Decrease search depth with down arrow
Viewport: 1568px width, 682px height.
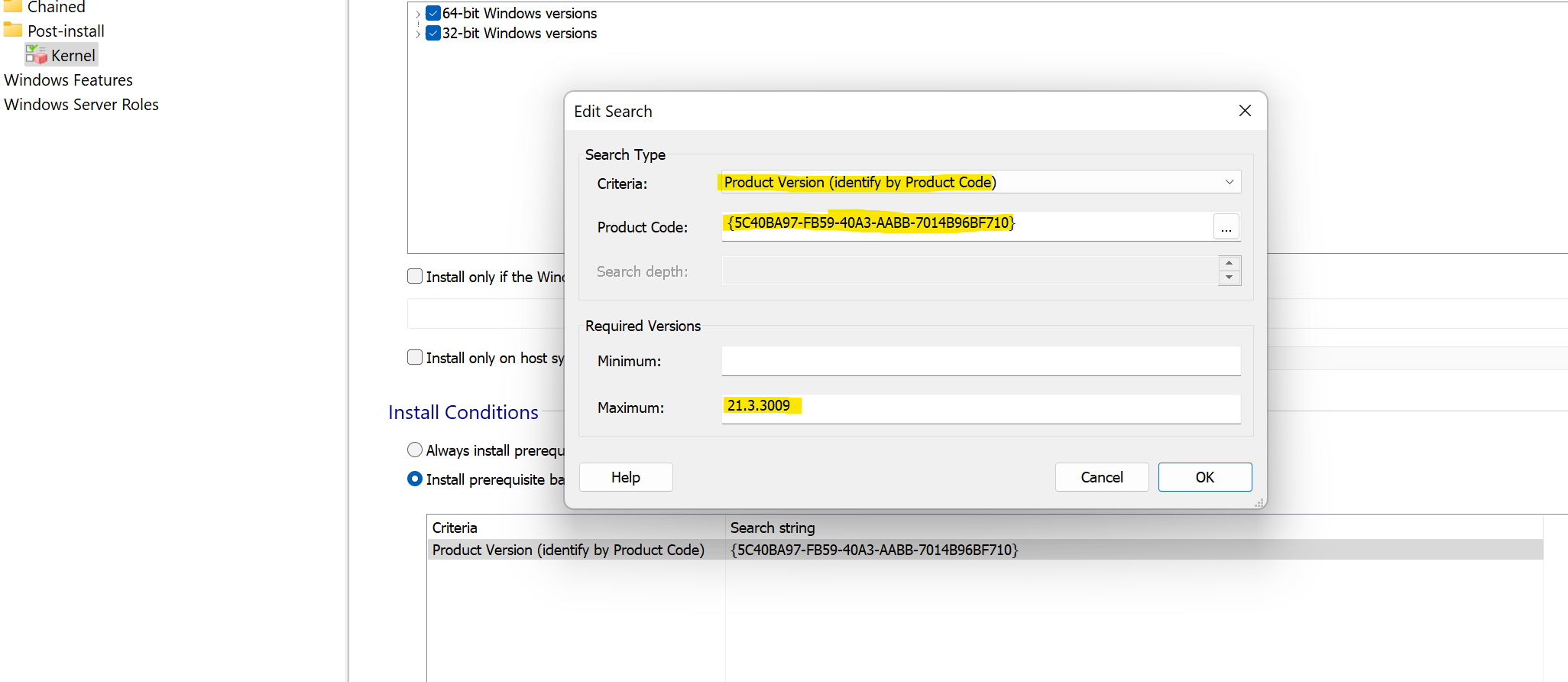(x=1229, y=278)
